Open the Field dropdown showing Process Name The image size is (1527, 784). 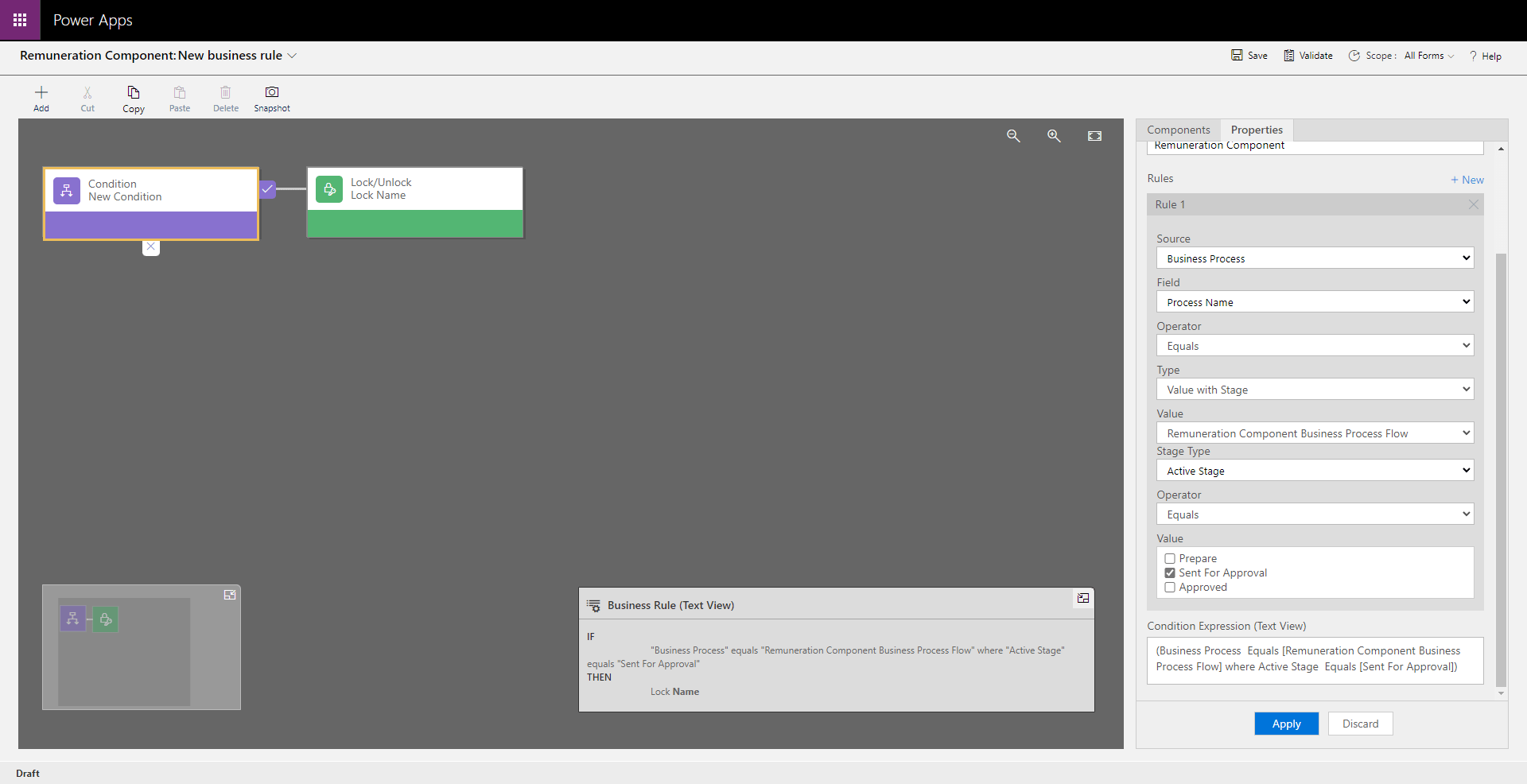coord(1315,302)
